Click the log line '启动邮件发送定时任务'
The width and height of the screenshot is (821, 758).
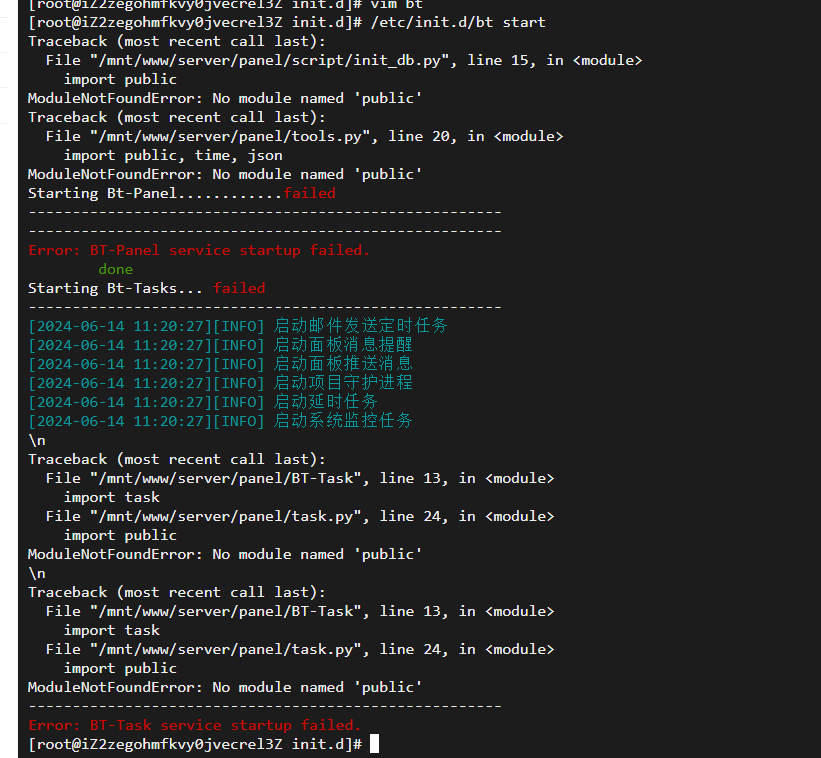[x=238, y=326]
